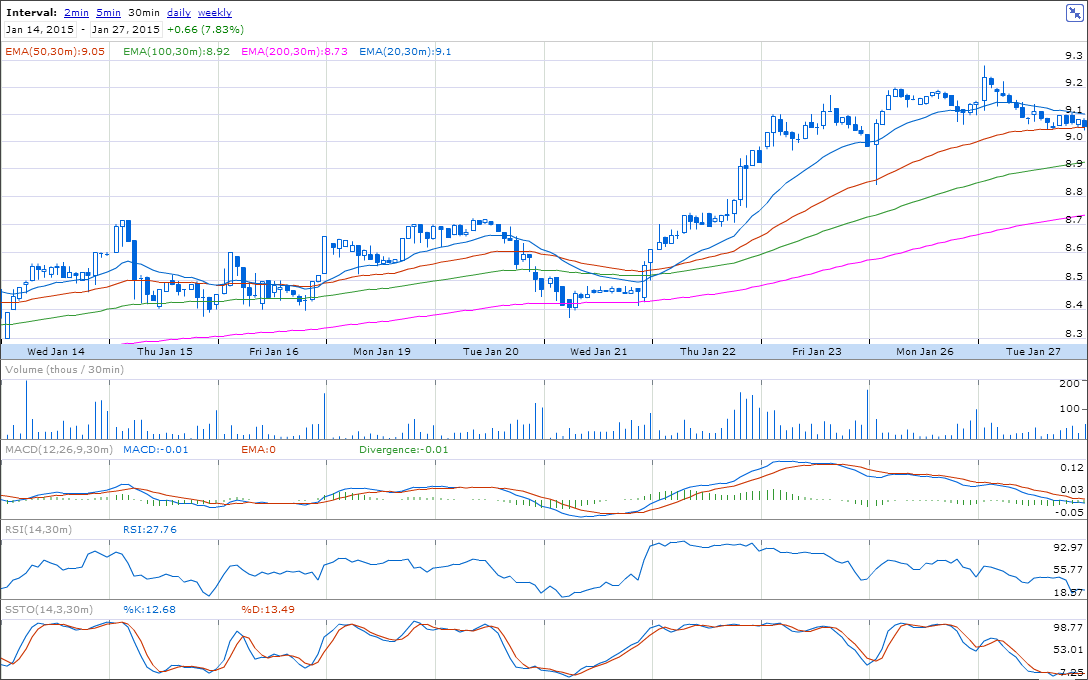Click the blue EMA(20,30m) legend label

pos(405,51)
